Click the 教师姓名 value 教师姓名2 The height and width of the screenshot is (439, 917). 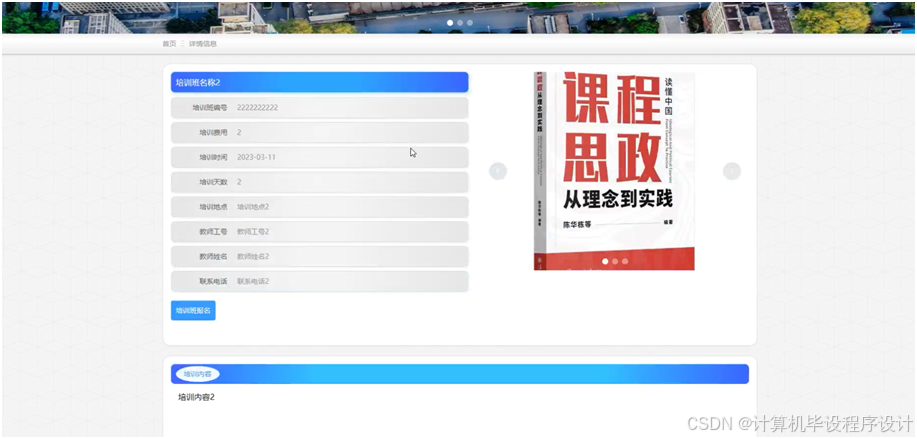(x=253, y=257)
